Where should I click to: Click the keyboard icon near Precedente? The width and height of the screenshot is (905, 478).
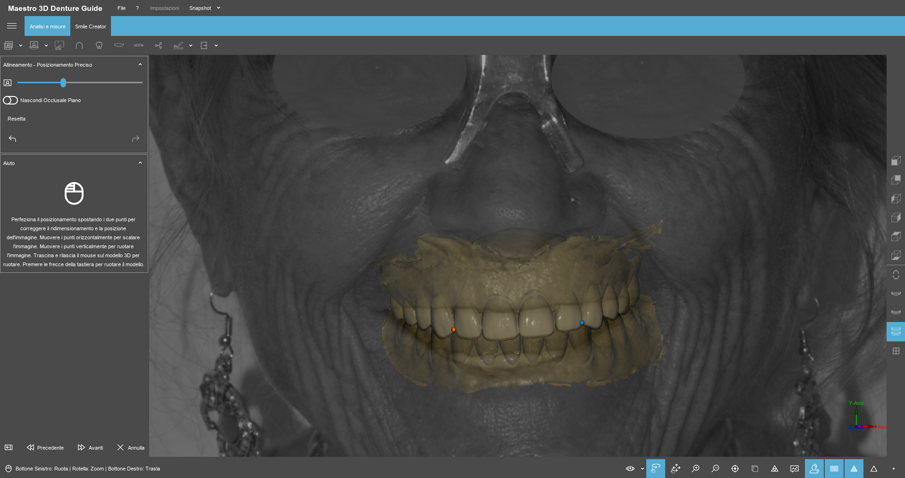click(x=9, y=447)
